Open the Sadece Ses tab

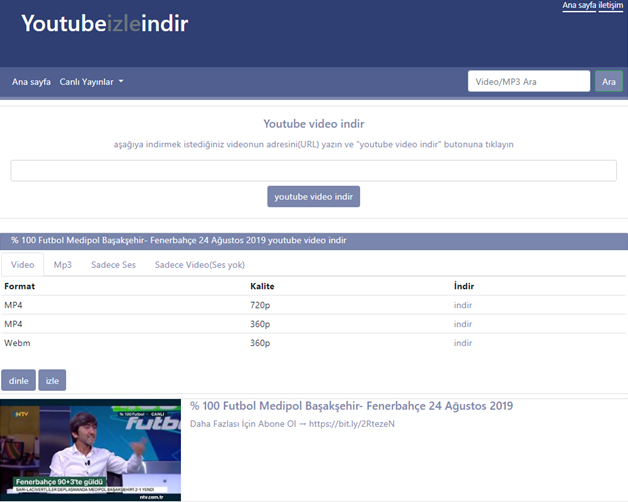(113, 265)
